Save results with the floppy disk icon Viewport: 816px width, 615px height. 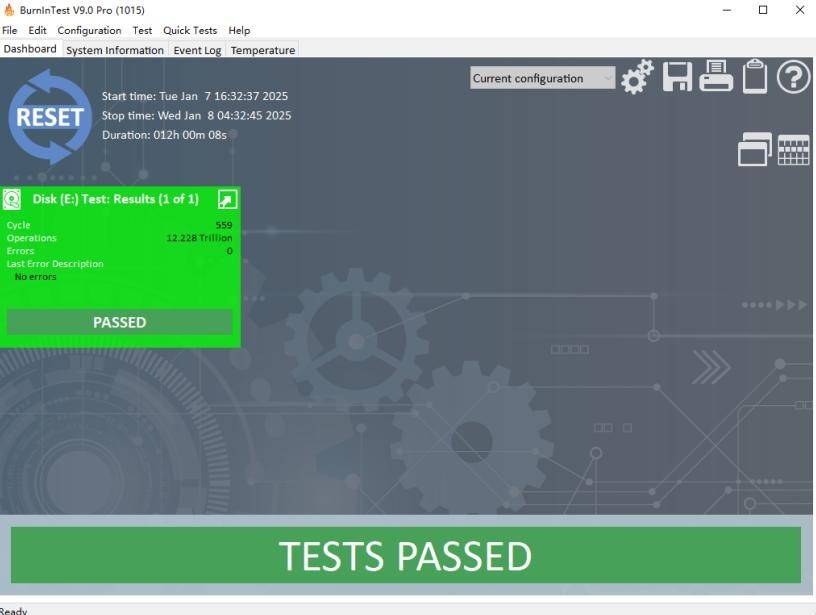tap(678, 77)
